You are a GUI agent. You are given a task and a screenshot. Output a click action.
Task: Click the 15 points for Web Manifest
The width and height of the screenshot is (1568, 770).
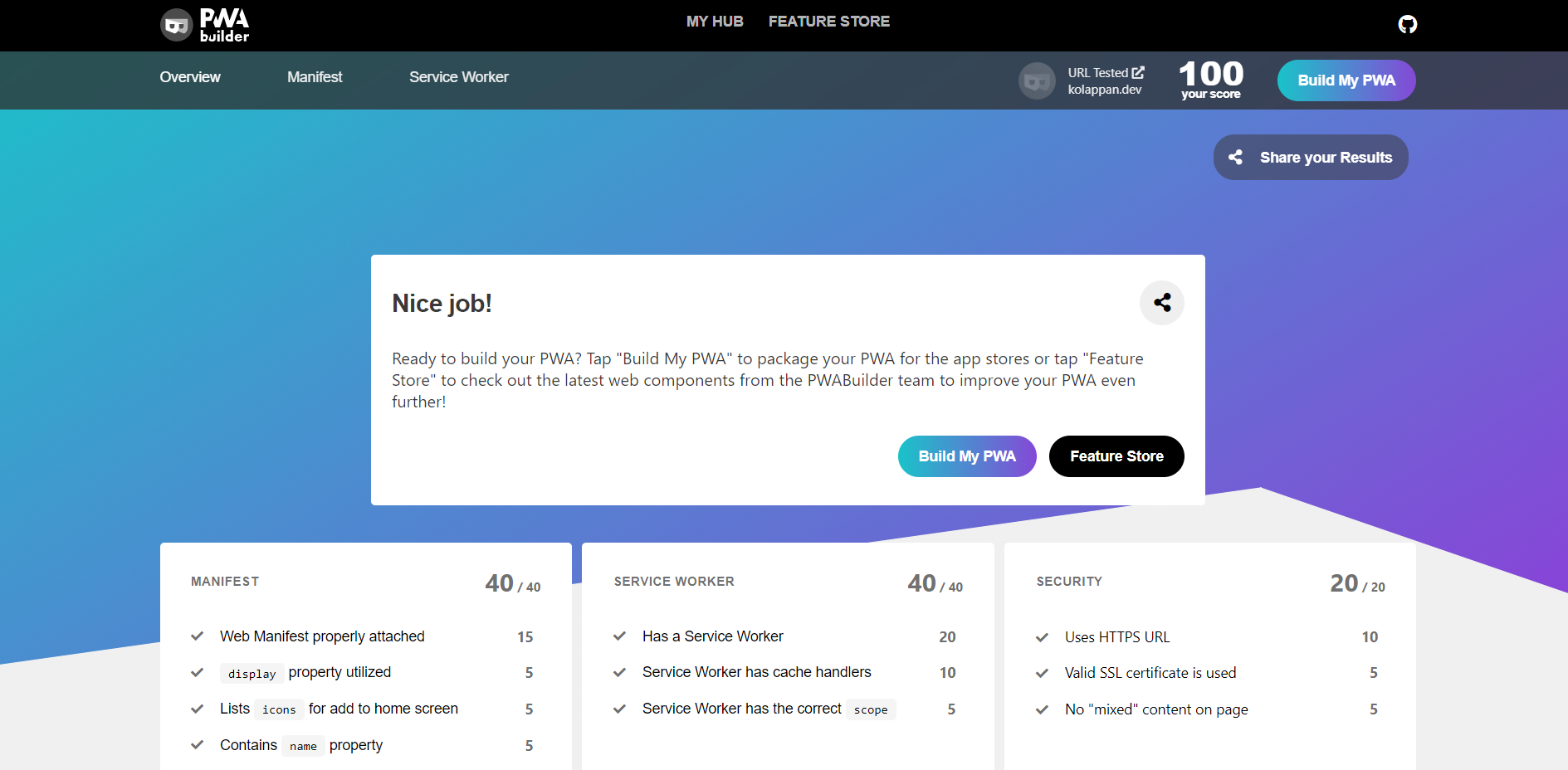tap(525, 637)
